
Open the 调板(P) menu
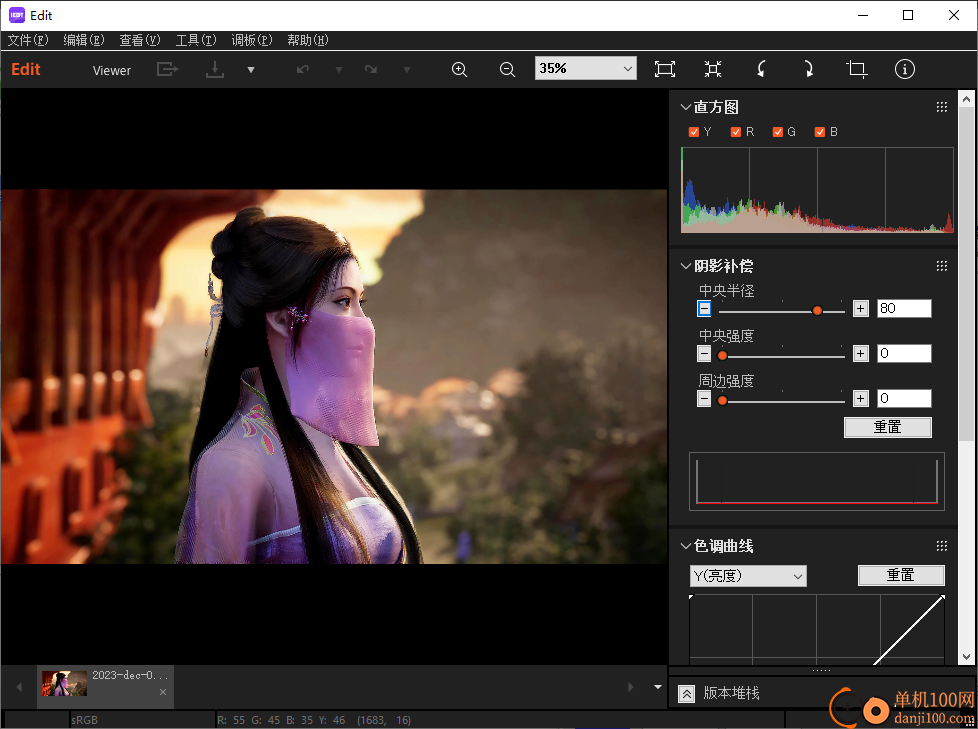[252, 41]
